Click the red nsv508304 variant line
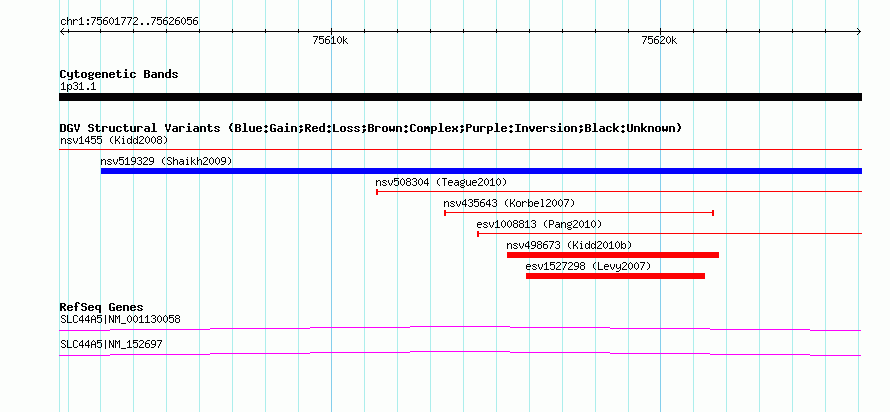Image resolution: width=890 pixels, height=412 pixels. pos(619,192)
